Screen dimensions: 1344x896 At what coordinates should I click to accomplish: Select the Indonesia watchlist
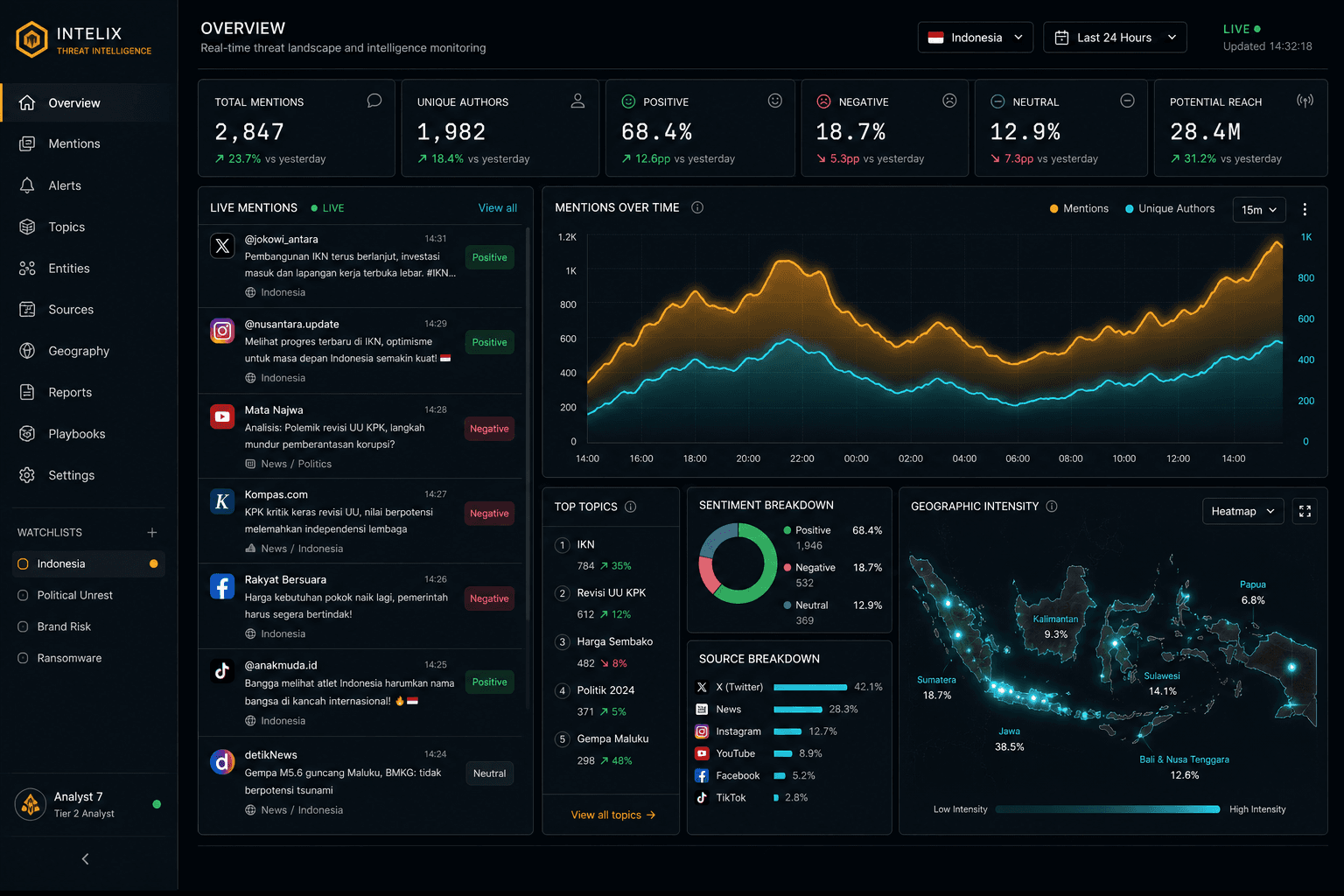click(88, 563)
